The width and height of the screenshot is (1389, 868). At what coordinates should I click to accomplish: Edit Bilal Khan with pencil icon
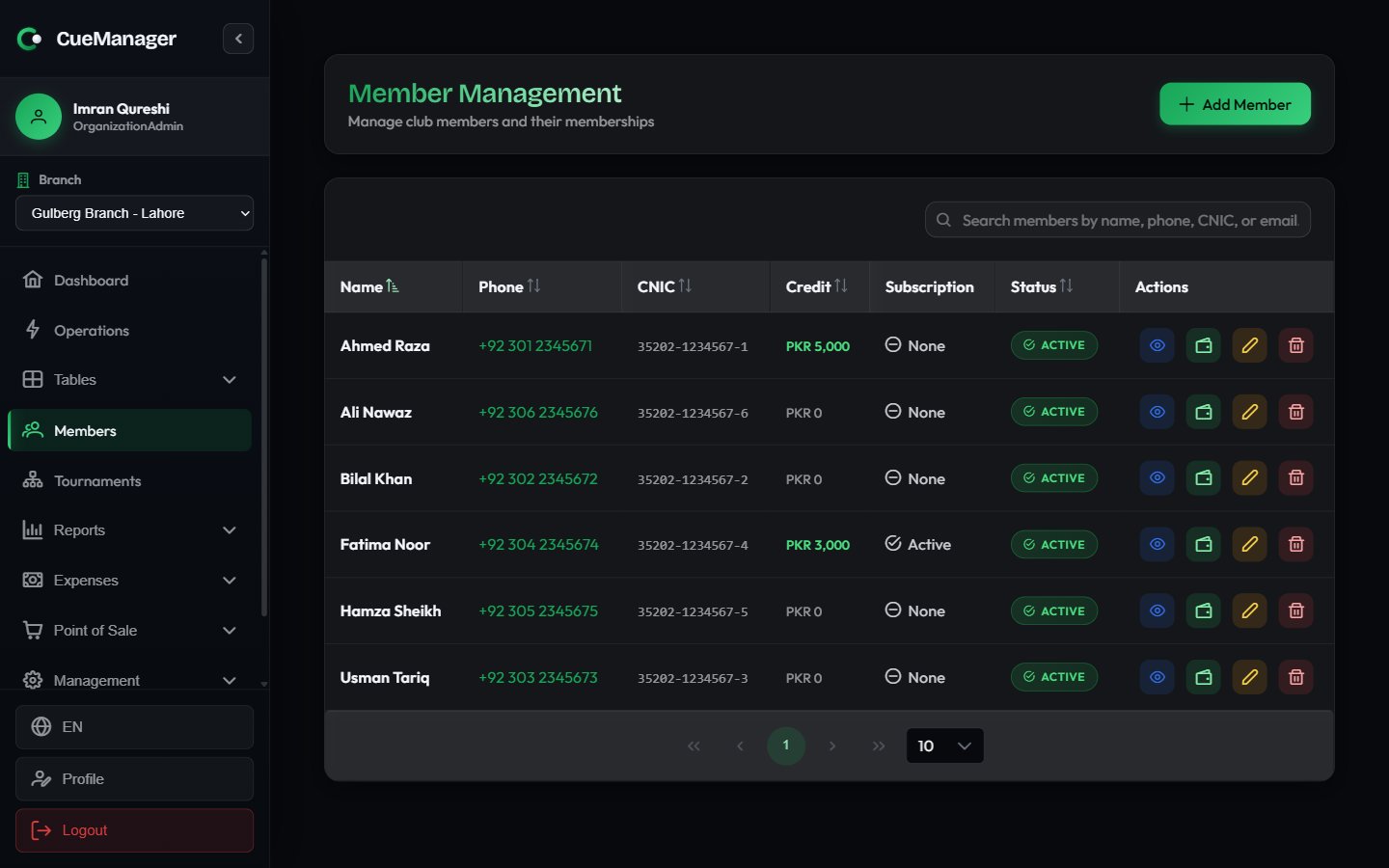pos(1249,478)
